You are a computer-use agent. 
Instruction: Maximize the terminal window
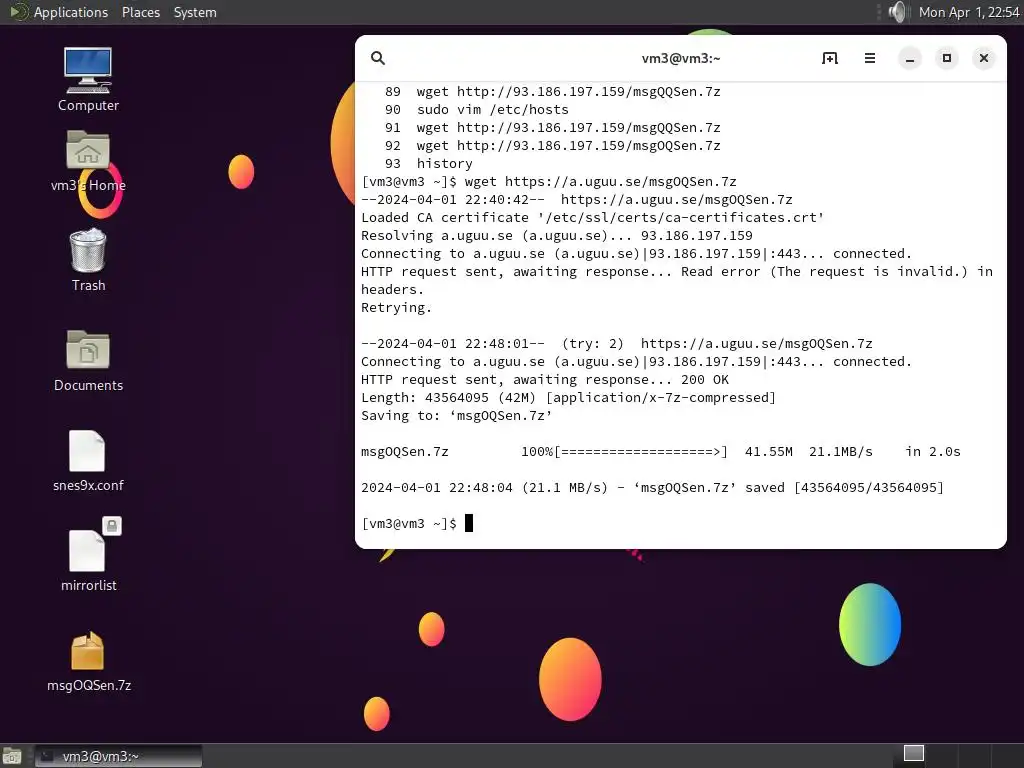[946, 58]
